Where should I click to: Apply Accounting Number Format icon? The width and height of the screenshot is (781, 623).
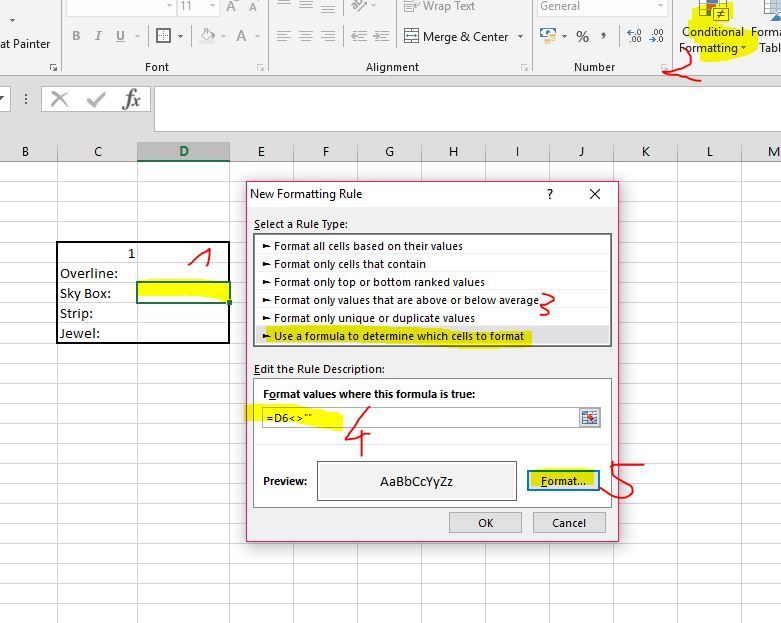point(548,36)
